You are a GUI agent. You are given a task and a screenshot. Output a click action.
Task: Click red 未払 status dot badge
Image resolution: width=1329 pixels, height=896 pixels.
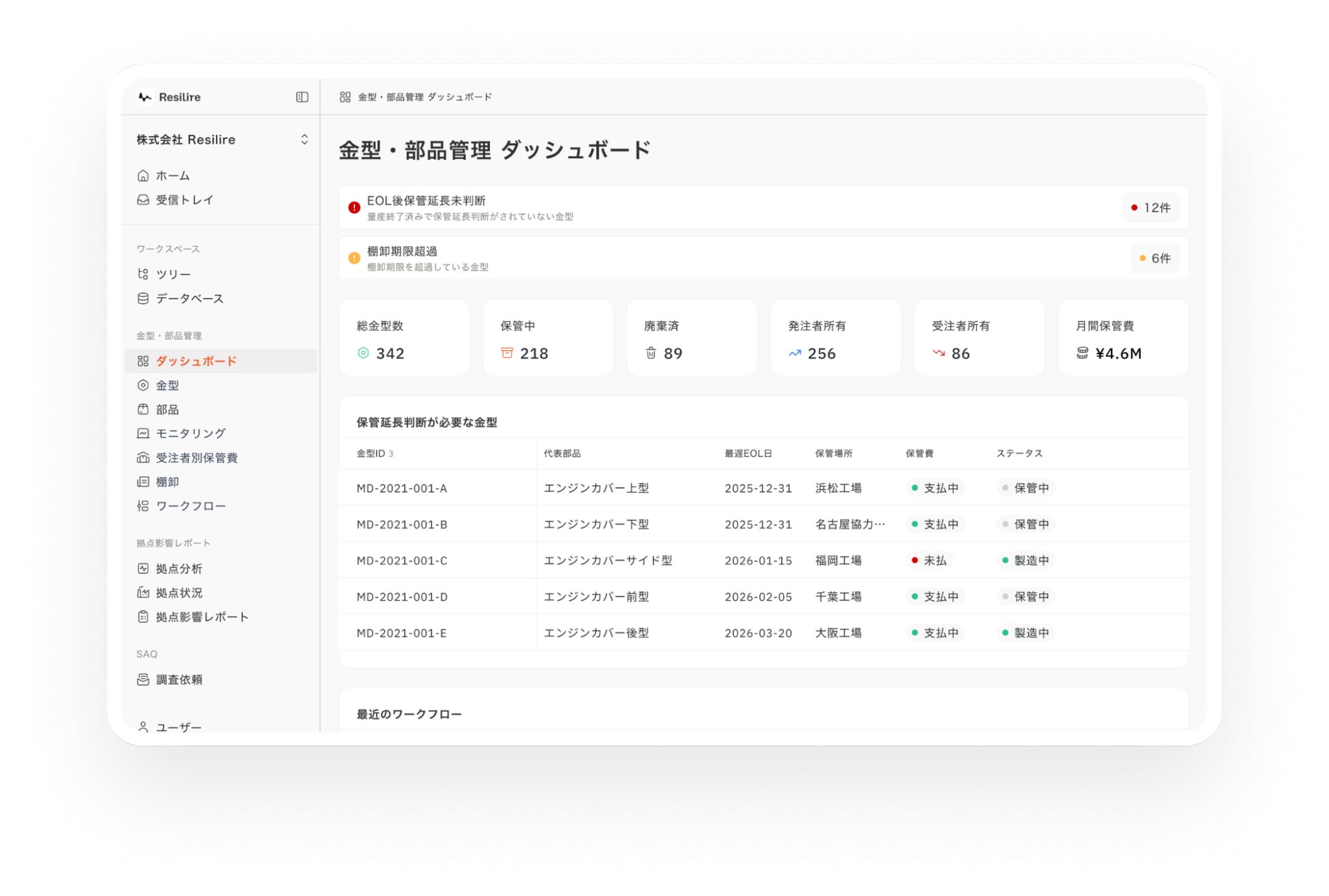coord(929,560)
